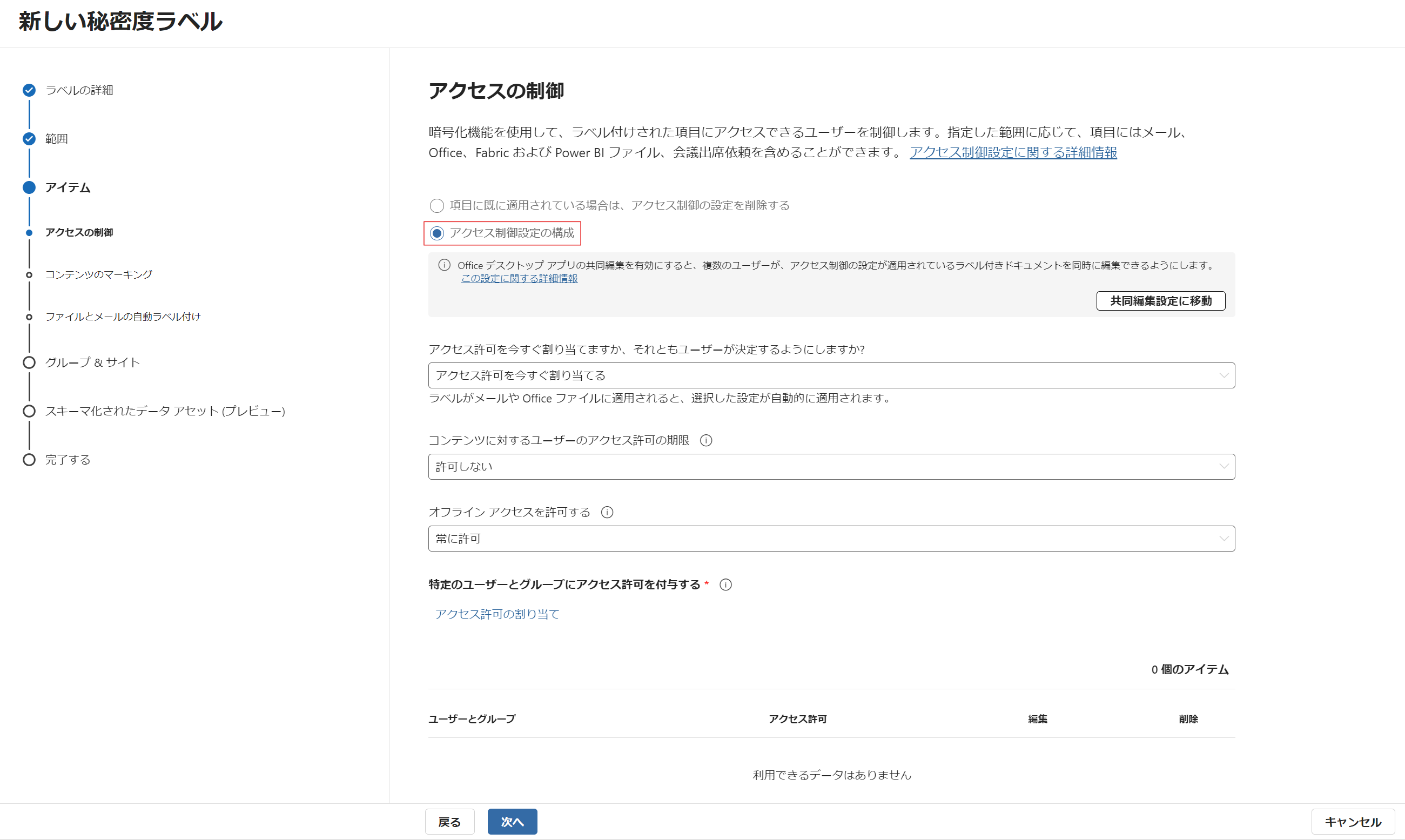Select アクセス制御設定の構成 radio button
The height and width of the screenshot is (840, 1405).
pos(436,233)
